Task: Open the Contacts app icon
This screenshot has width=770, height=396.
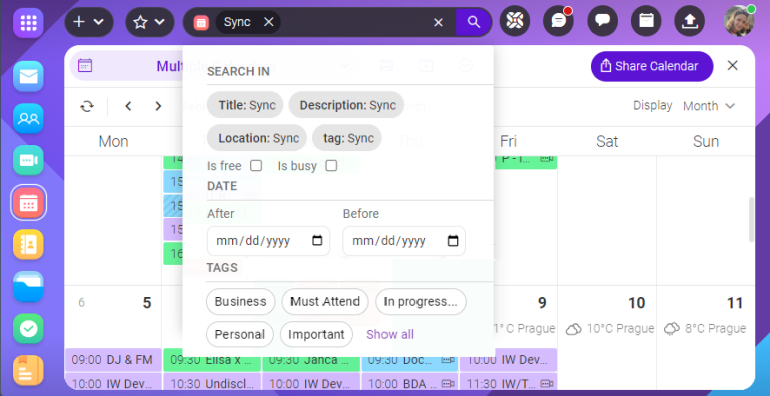Action: point(28,118)
